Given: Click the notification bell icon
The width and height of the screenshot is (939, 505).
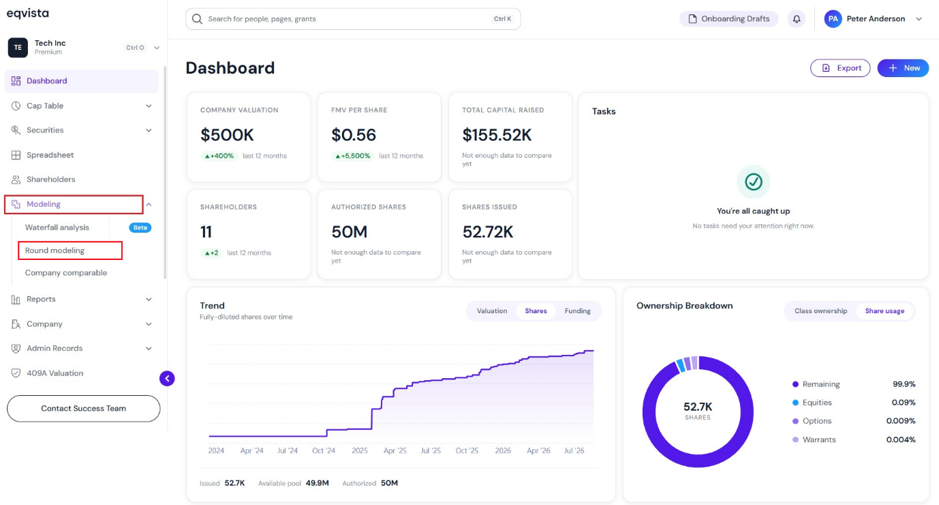Looking at the screenshot, I should [x=796, y=19].
